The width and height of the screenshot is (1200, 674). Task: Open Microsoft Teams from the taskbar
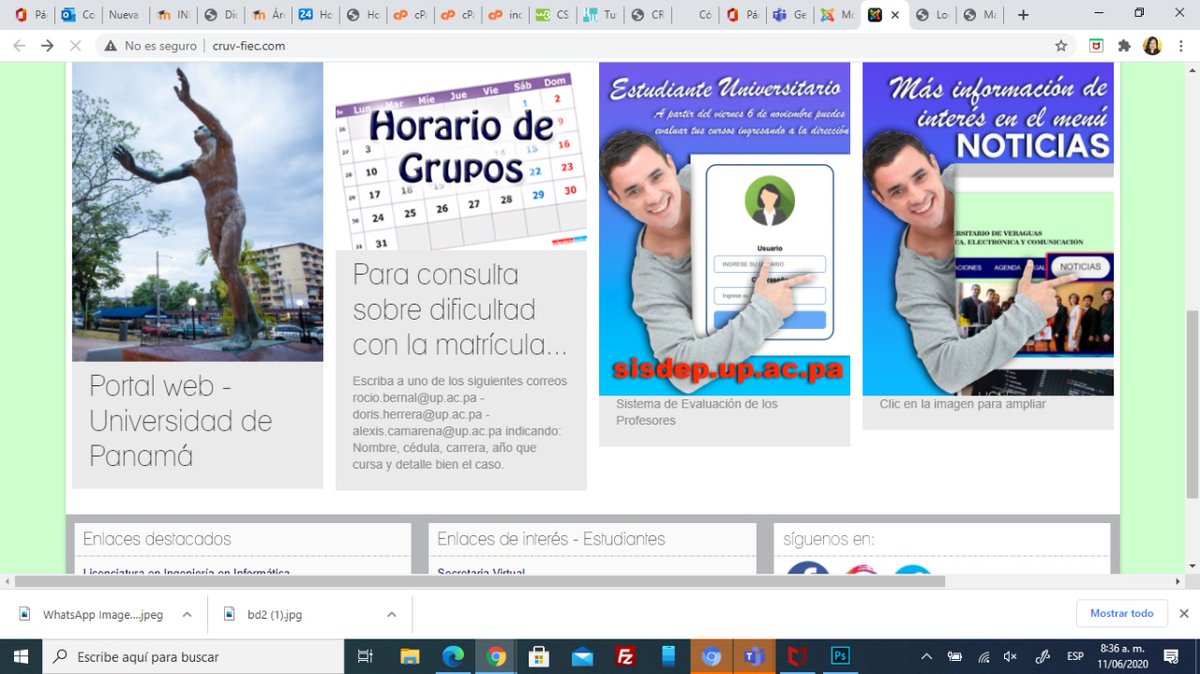pyautogui.click(x=753, y=657)
